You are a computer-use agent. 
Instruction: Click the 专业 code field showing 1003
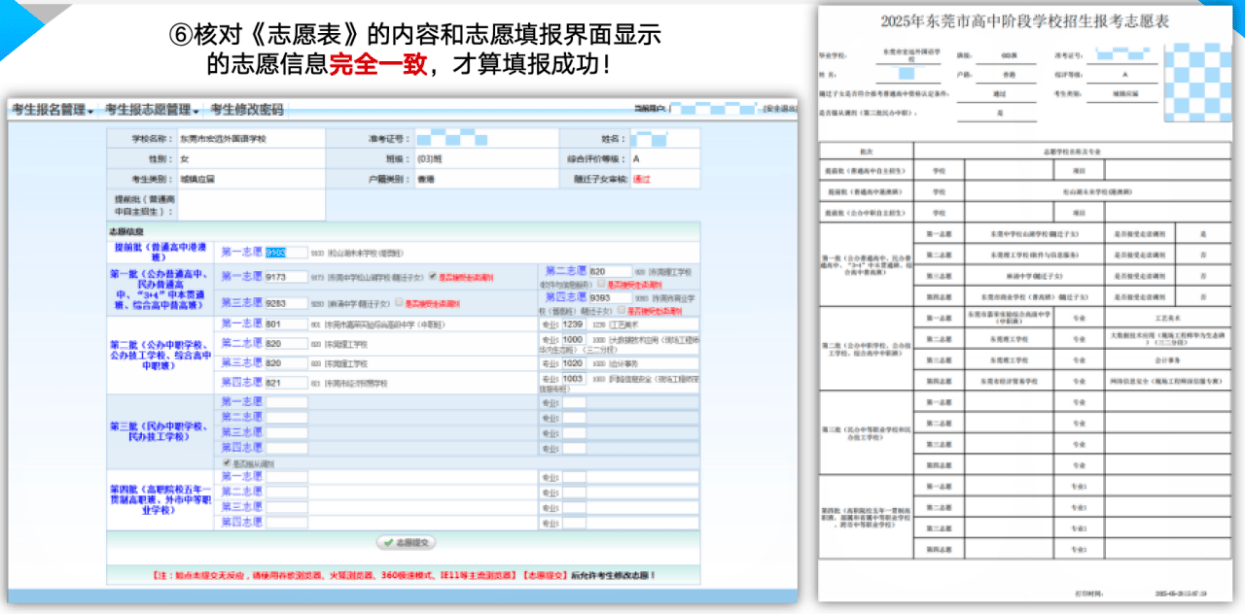pos(573,379)
